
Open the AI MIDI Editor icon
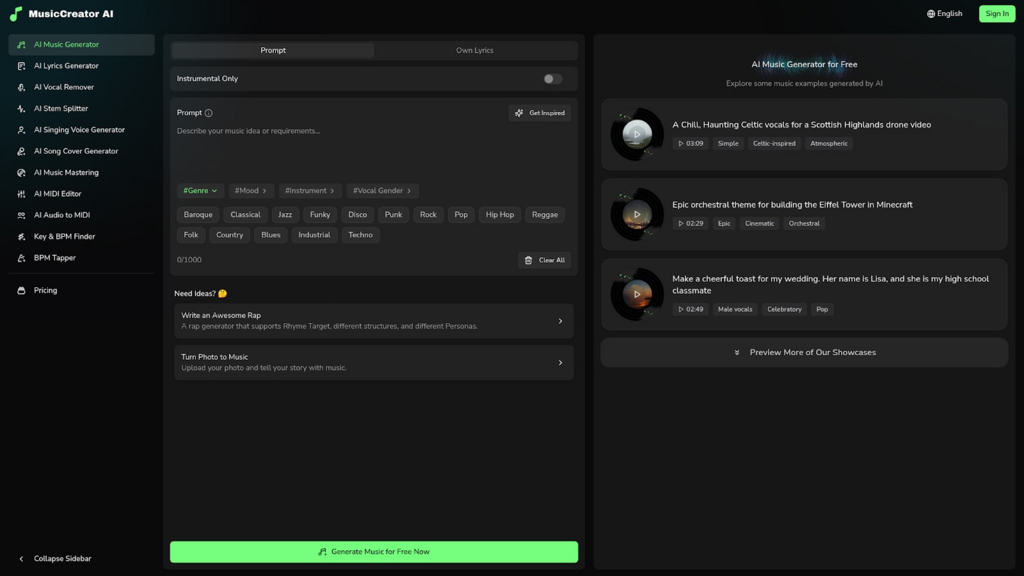click(x=21, y=194)
